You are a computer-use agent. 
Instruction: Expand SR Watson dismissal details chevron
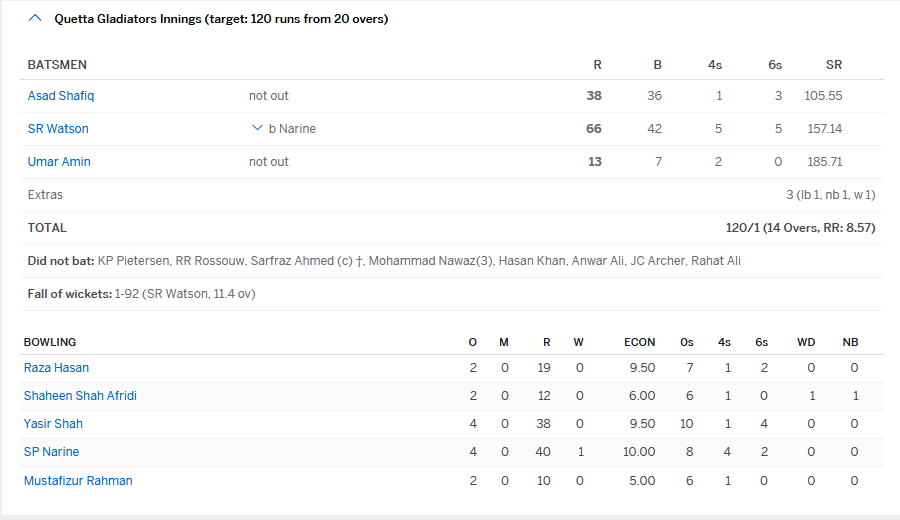click(x=257, y=128)
